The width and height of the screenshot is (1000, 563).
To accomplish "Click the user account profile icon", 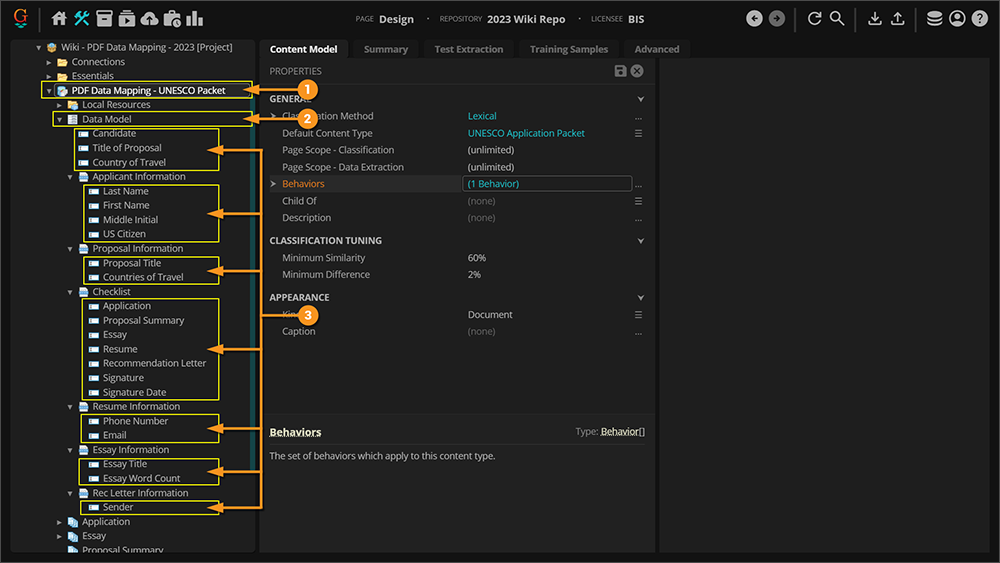I will coord(957,19).
